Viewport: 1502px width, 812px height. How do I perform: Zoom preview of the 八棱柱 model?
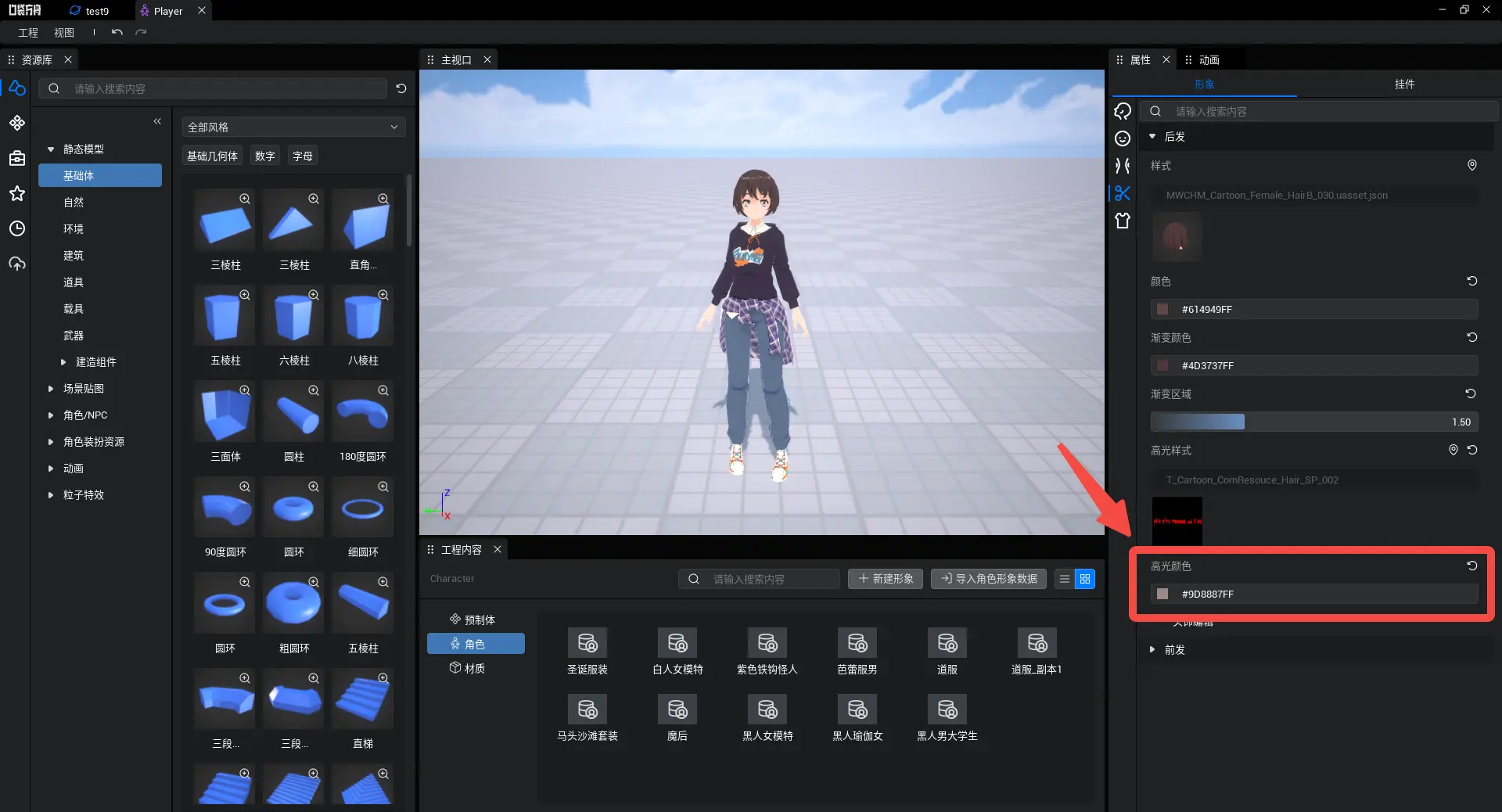[x=383, y=294]
